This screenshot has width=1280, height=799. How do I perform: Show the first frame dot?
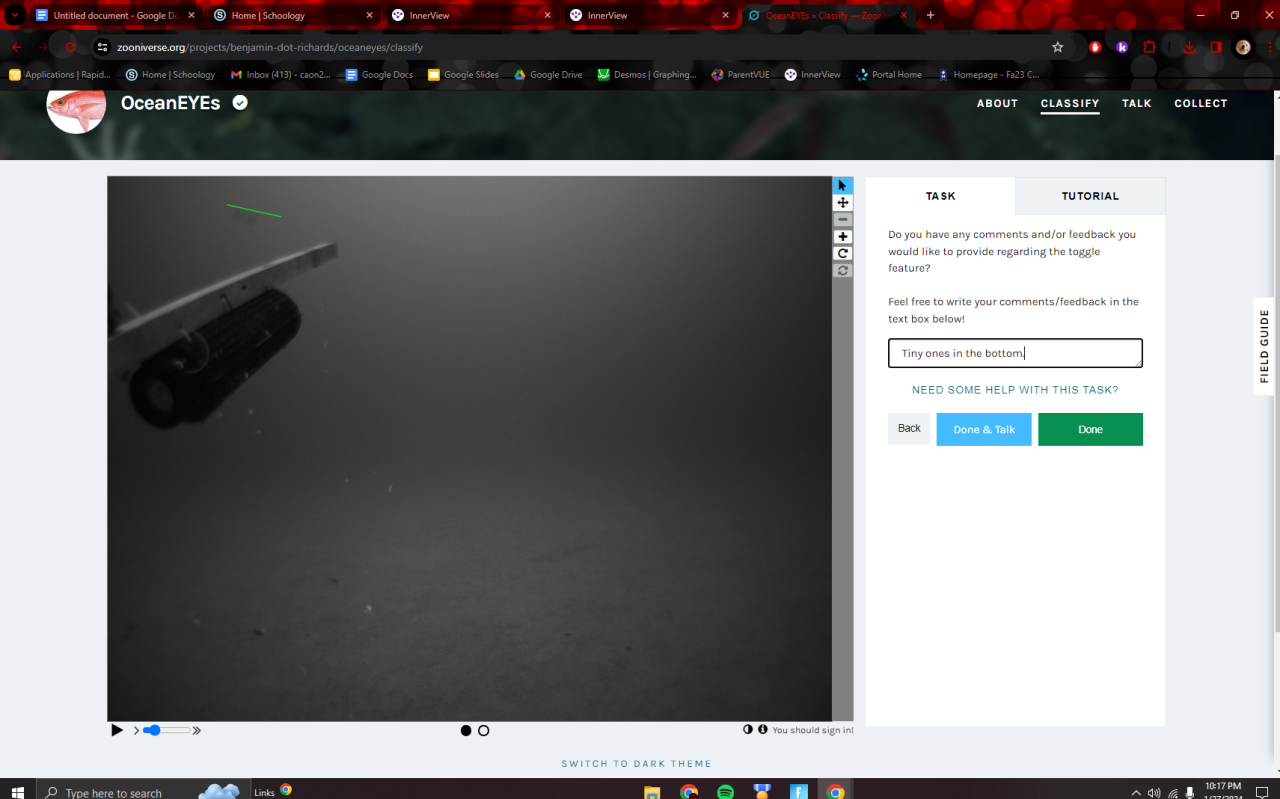tap(466, 731)
